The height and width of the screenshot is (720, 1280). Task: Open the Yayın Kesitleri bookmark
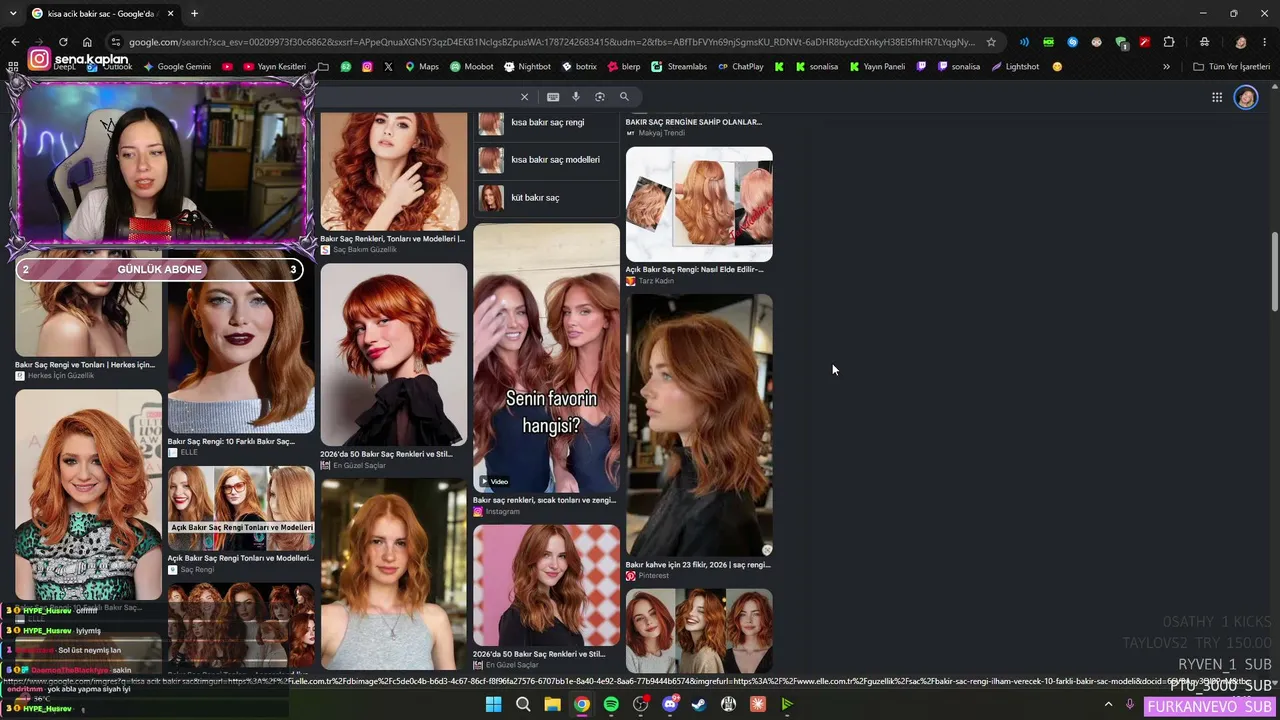[x=273, y=67]
